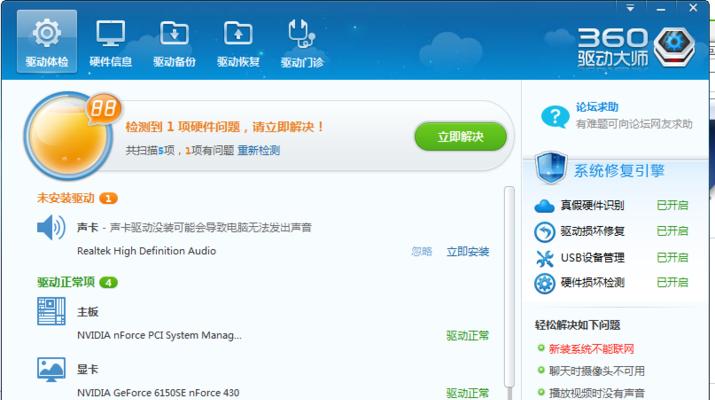Open the 驱动门诊 tab
Image resolution: width=715 pixels, height=400 pixels.
(x=302, y=42)
